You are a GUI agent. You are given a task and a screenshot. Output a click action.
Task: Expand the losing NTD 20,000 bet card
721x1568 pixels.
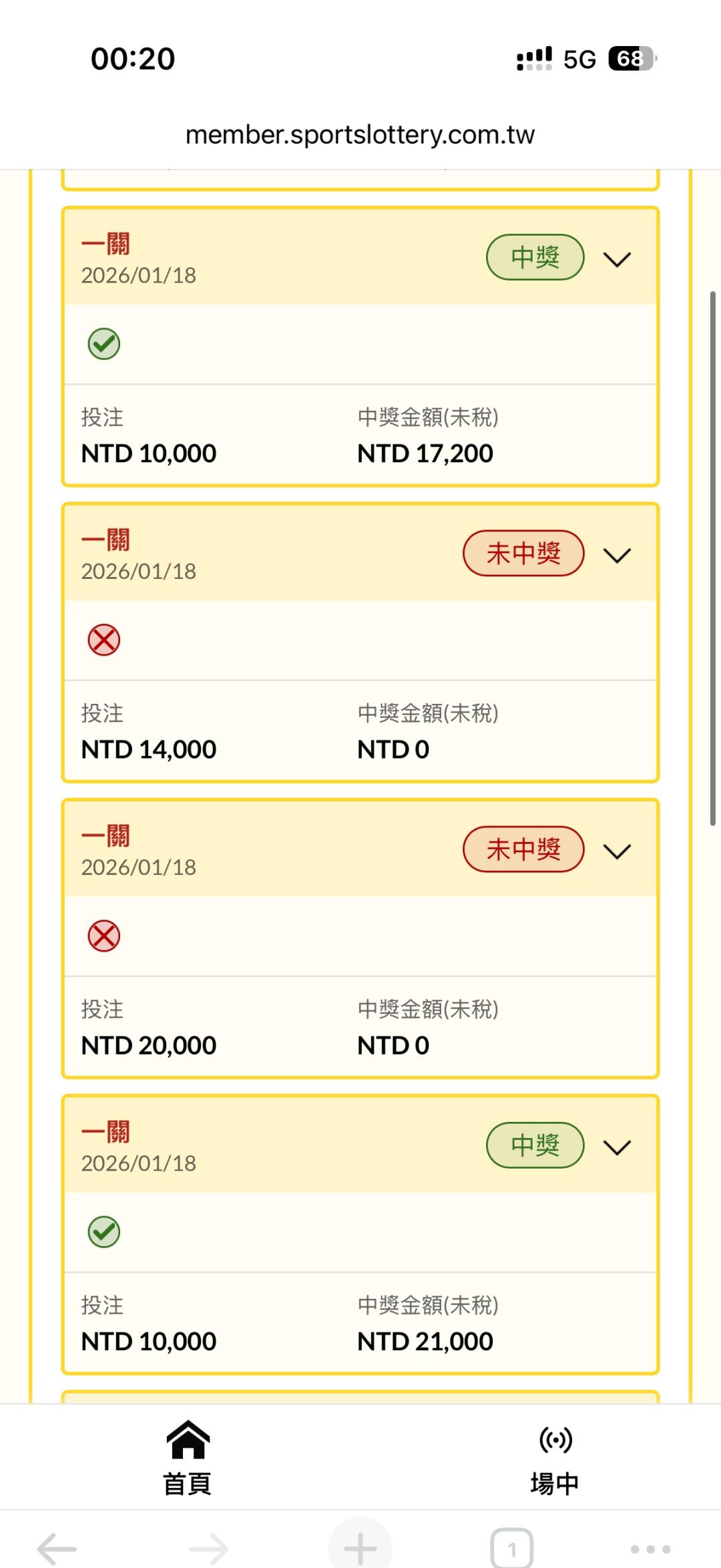click(x=617, y=851)
